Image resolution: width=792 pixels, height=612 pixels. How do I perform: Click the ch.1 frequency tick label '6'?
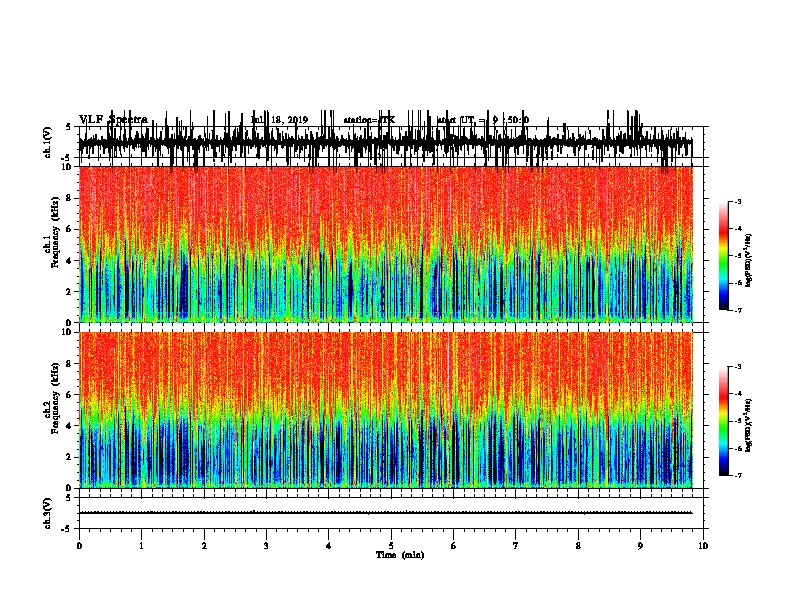tap(70, 229)
